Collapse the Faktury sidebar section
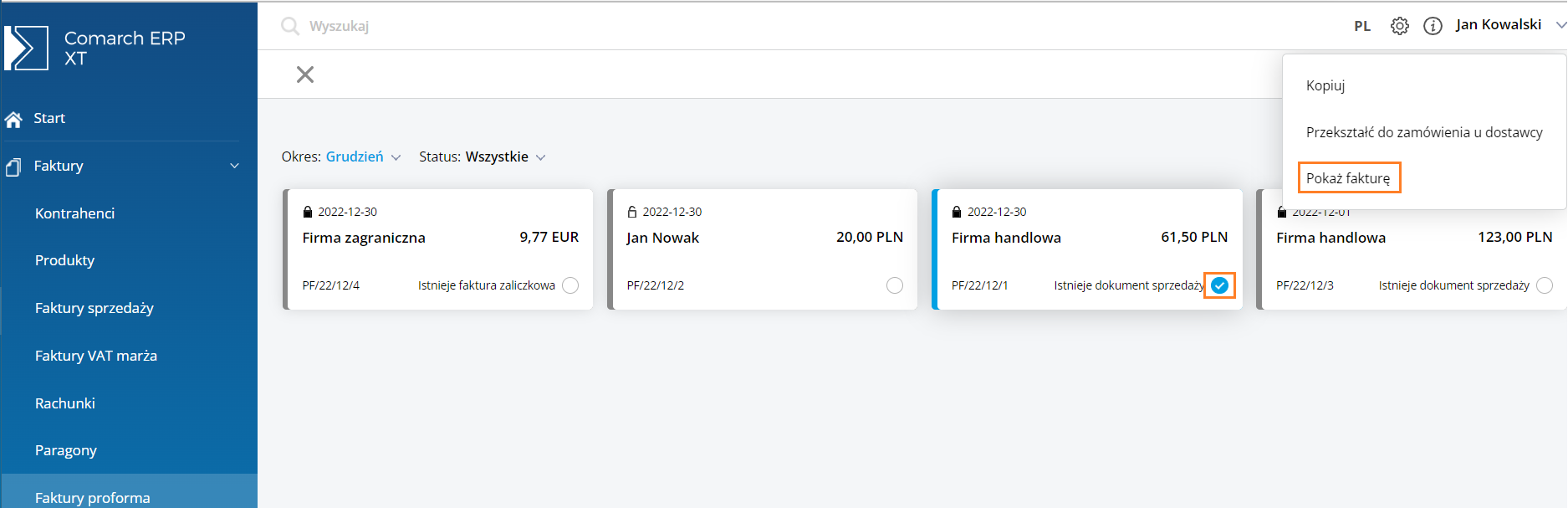Image resolution: width=1568 pixels, height=508 pixels. [x=234, y=166]
